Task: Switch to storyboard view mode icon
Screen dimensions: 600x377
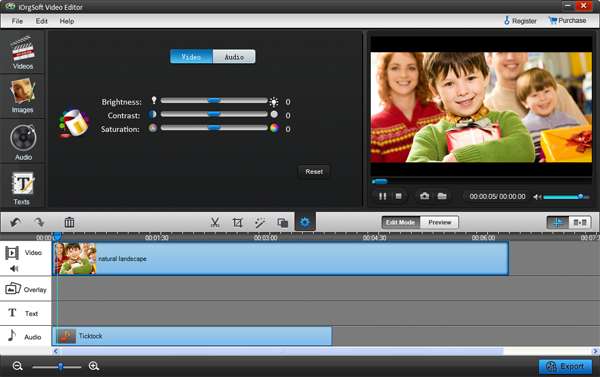Action: [x=580, y=222]
